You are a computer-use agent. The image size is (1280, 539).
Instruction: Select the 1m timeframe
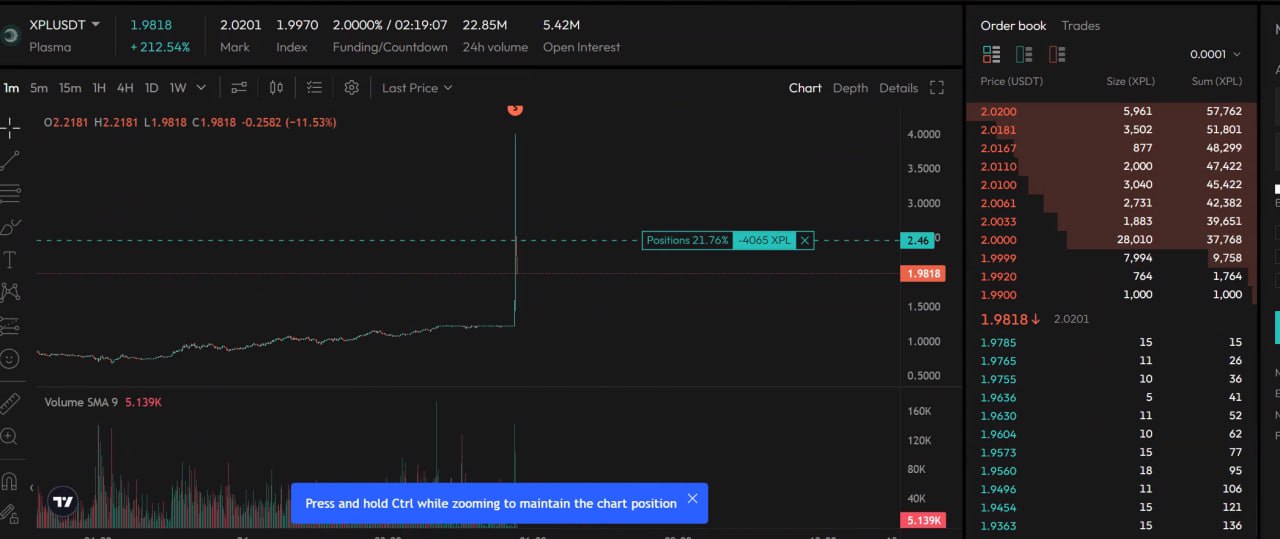[11, 88]
